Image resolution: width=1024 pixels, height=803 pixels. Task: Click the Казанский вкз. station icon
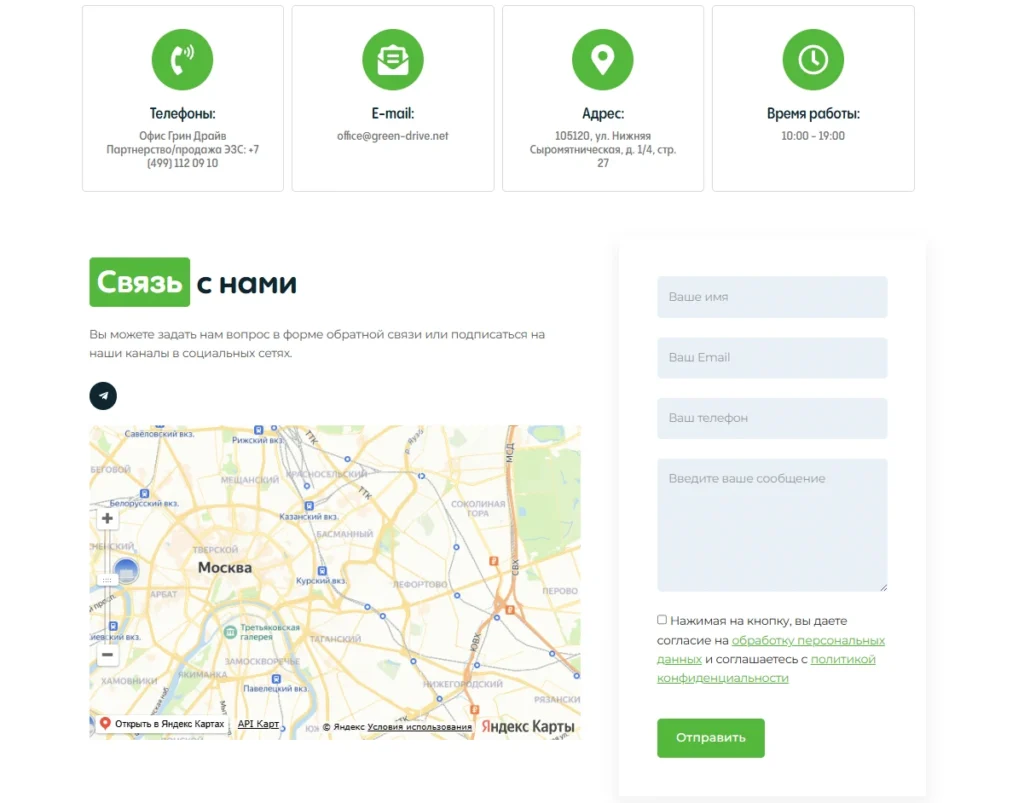pos(309,506)
